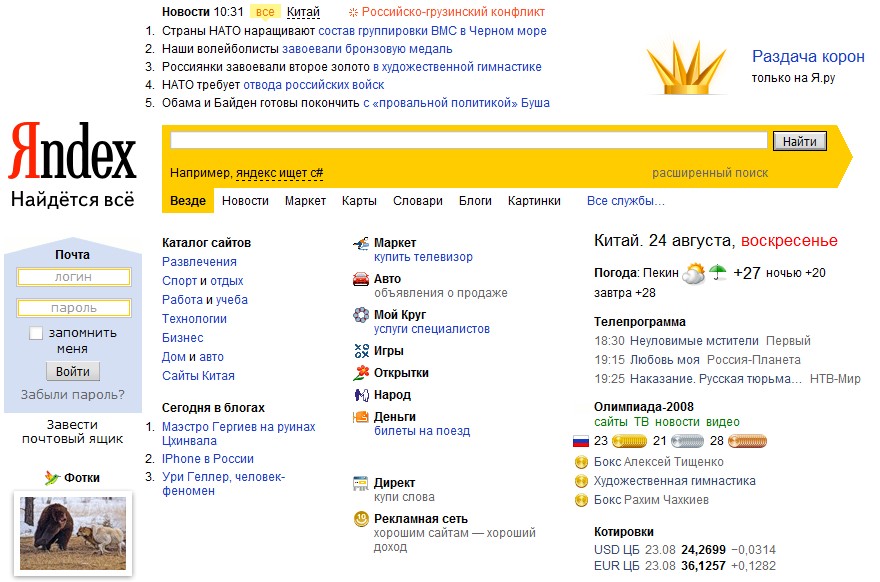This screenshot has height=582, width=880.
Task: Click the bronze medal count icon
Action: (747, 441)
